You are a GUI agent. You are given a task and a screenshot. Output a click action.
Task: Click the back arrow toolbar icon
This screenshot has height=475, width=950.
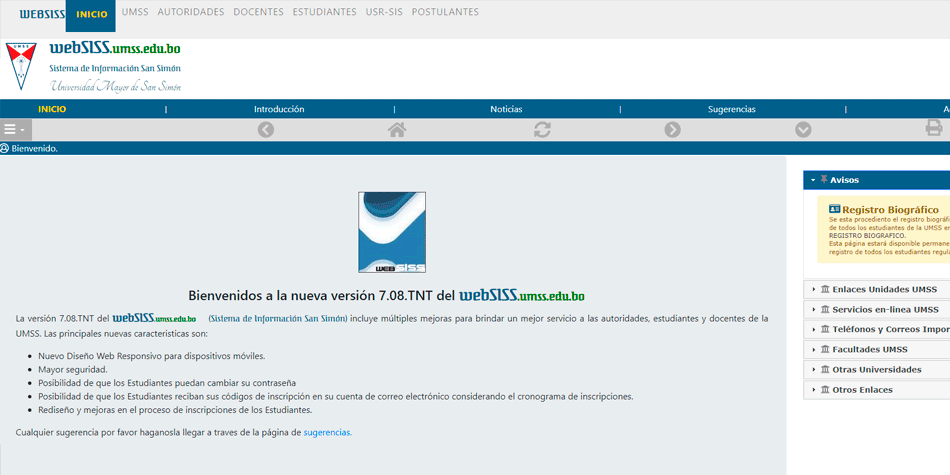coord(266,130)
